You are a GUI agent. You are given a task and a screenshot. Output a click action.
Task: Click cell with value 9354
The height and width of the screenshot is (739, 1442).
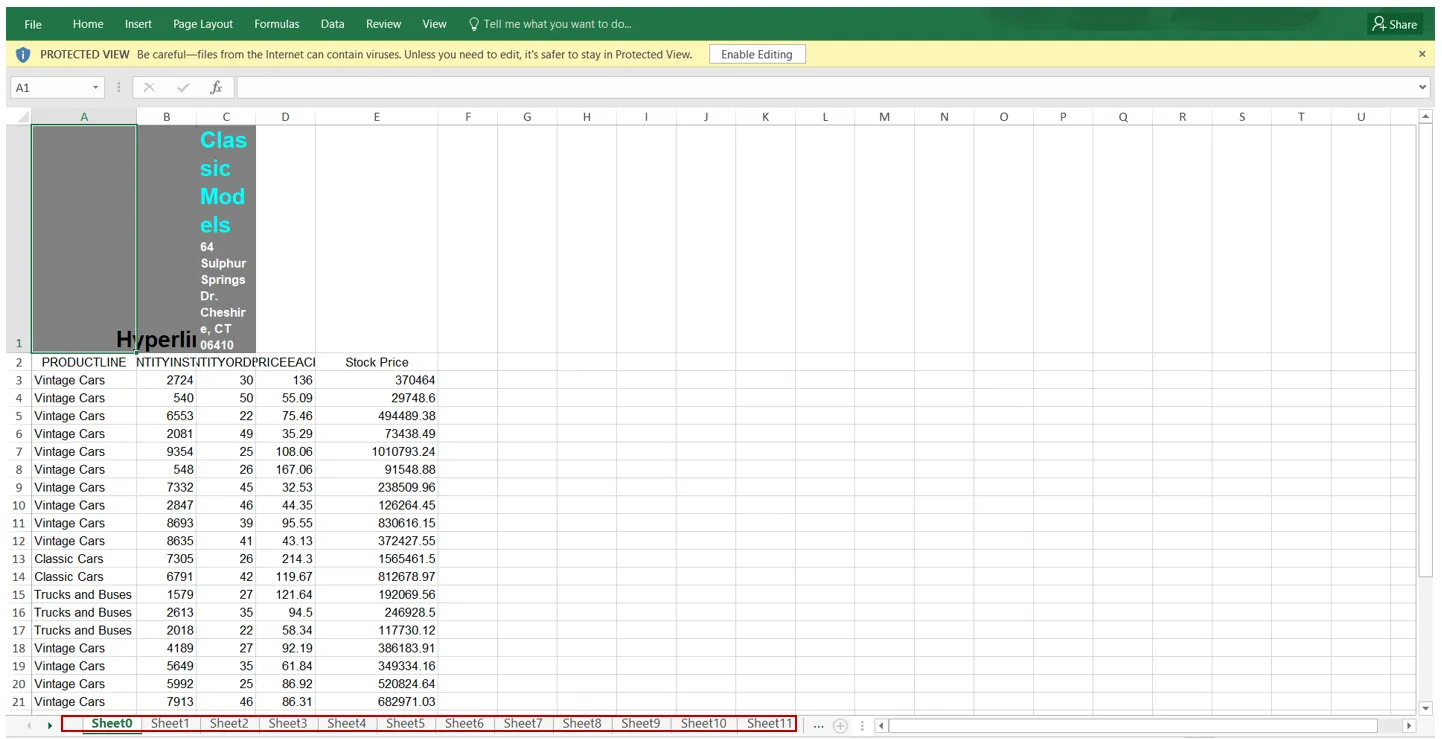tap(167, 452)
